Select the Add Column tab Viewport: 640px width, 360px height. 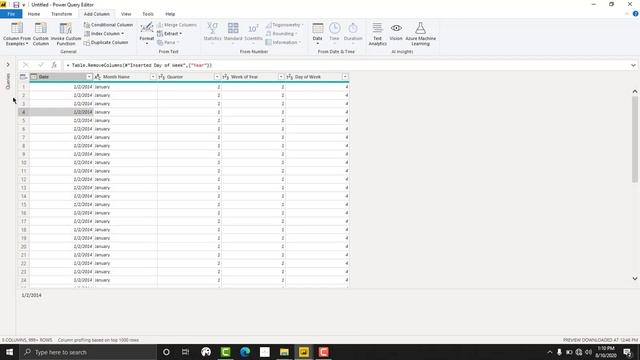[97, 14]
